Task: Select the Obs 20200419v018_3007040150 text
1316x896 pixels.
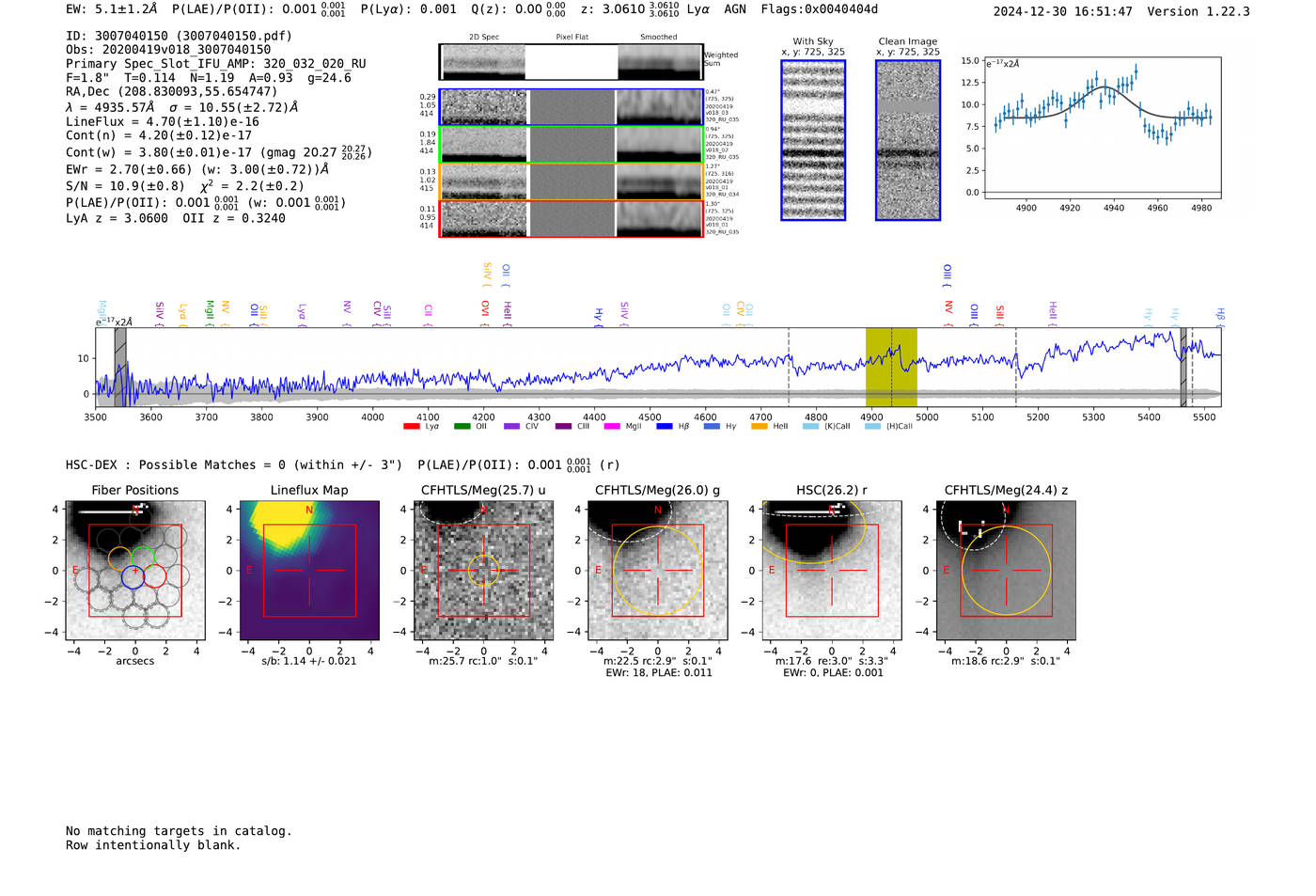Action: 168,50
